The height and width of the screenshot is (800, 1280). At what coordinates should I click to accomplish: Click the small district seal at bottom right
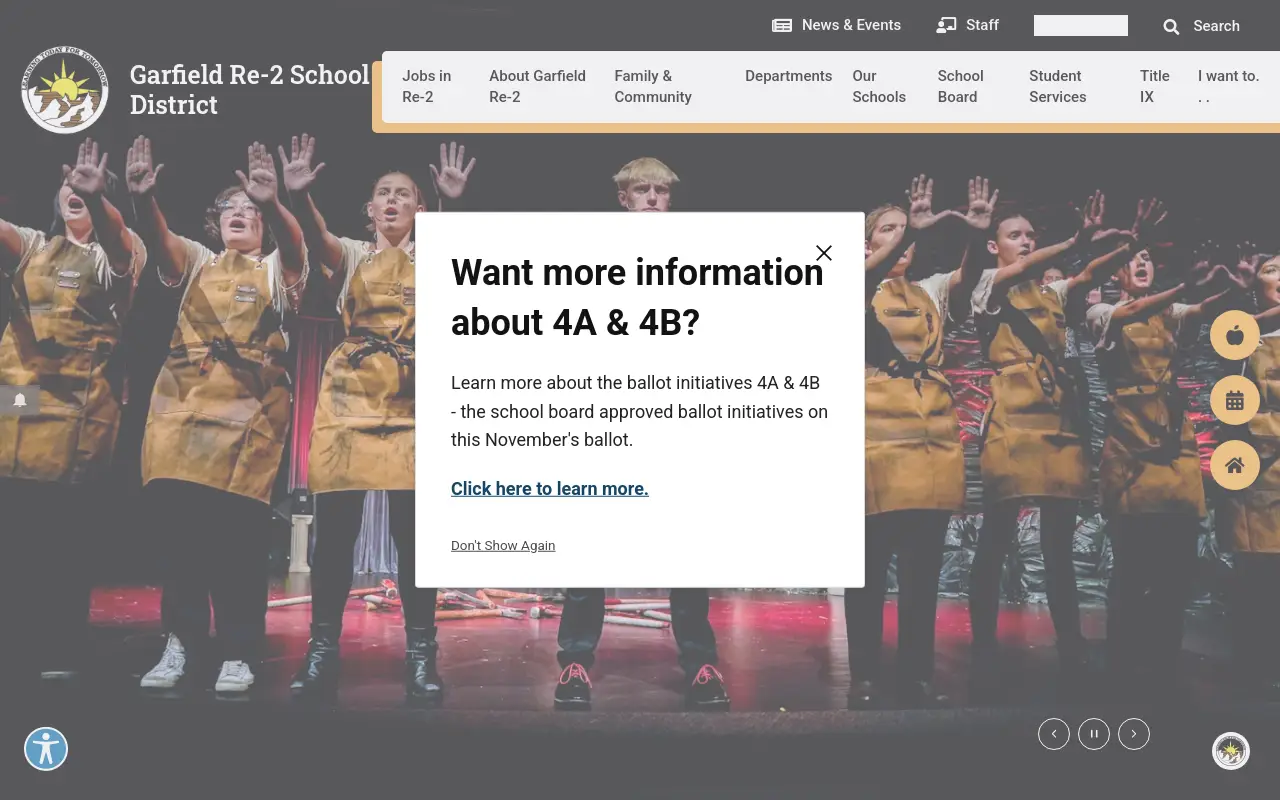coord(1231,751)
